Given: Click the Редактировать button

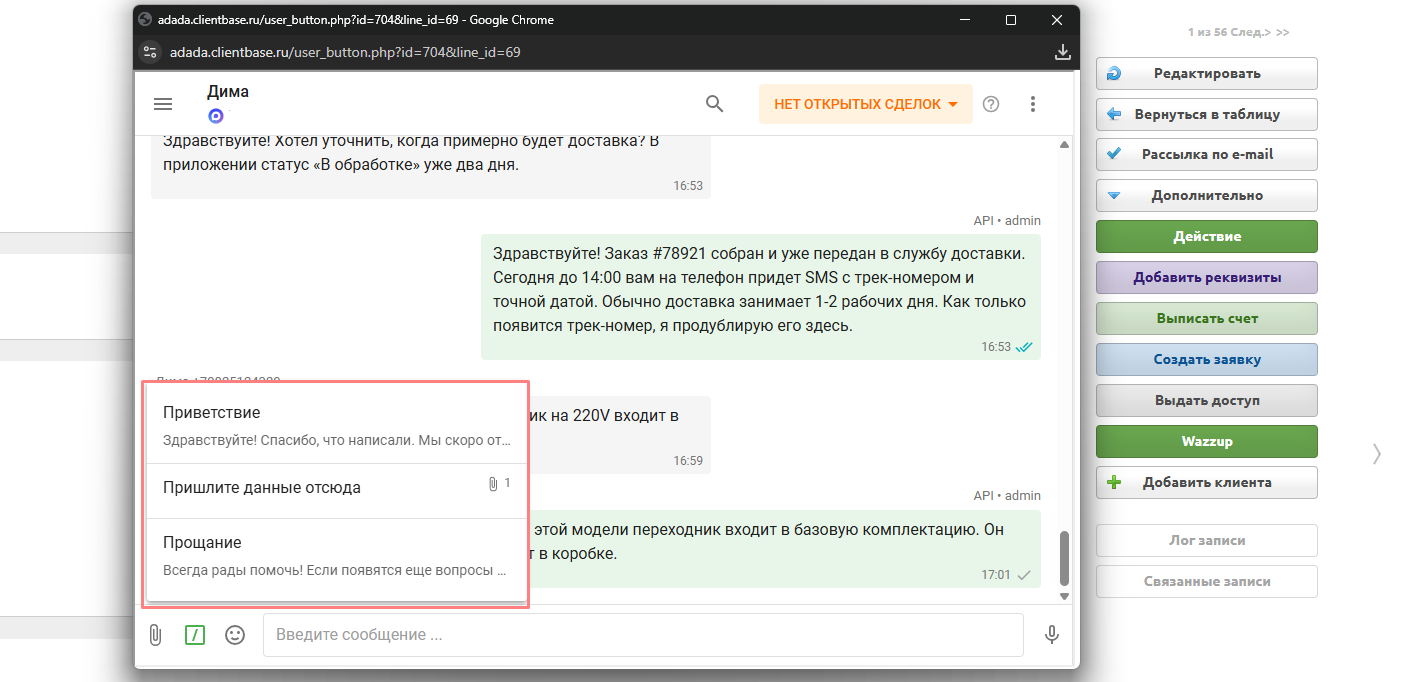Looking at the screenshot, I should point(1206,73).
